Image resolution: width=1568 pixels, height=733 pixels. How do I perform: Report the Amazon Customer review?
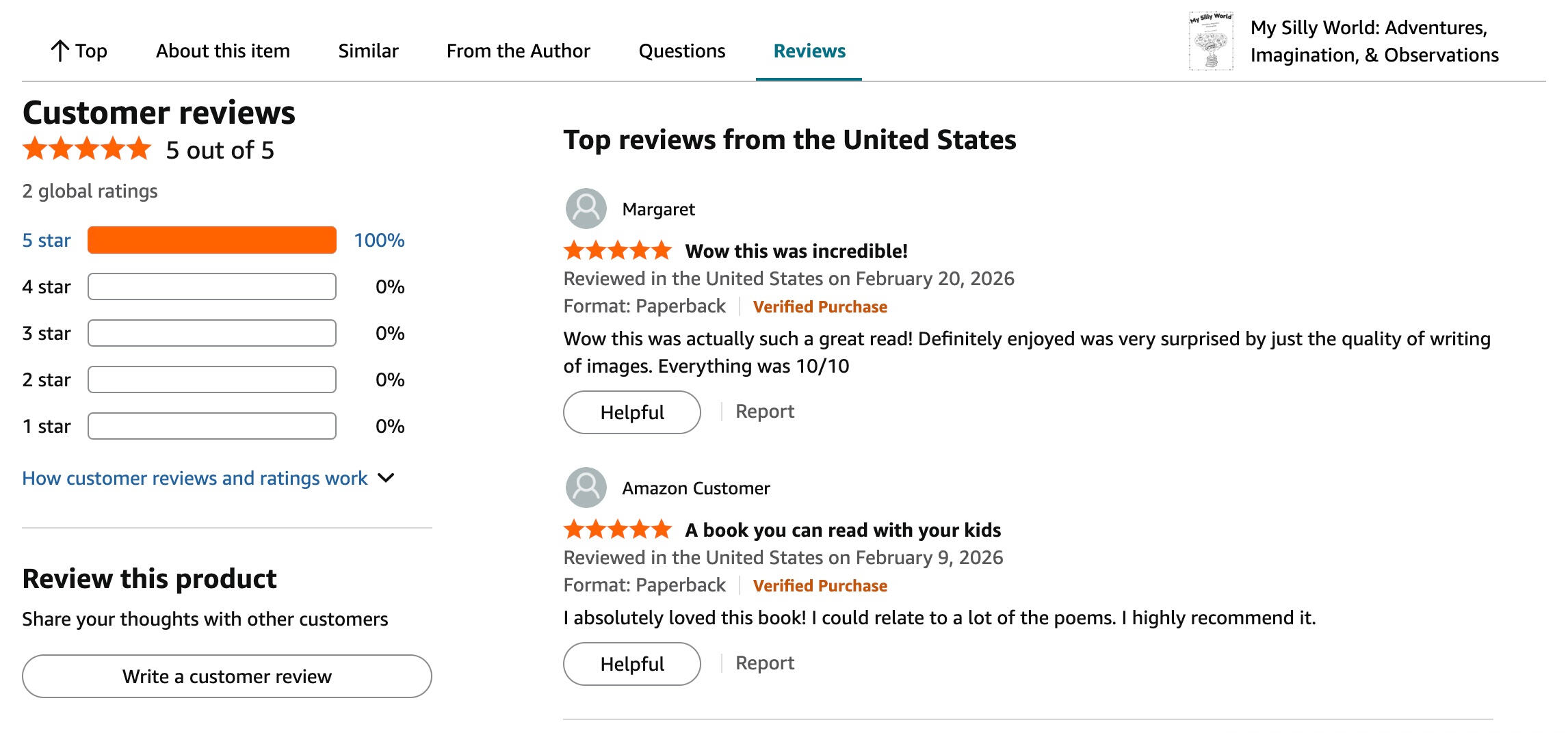[764, 663]
